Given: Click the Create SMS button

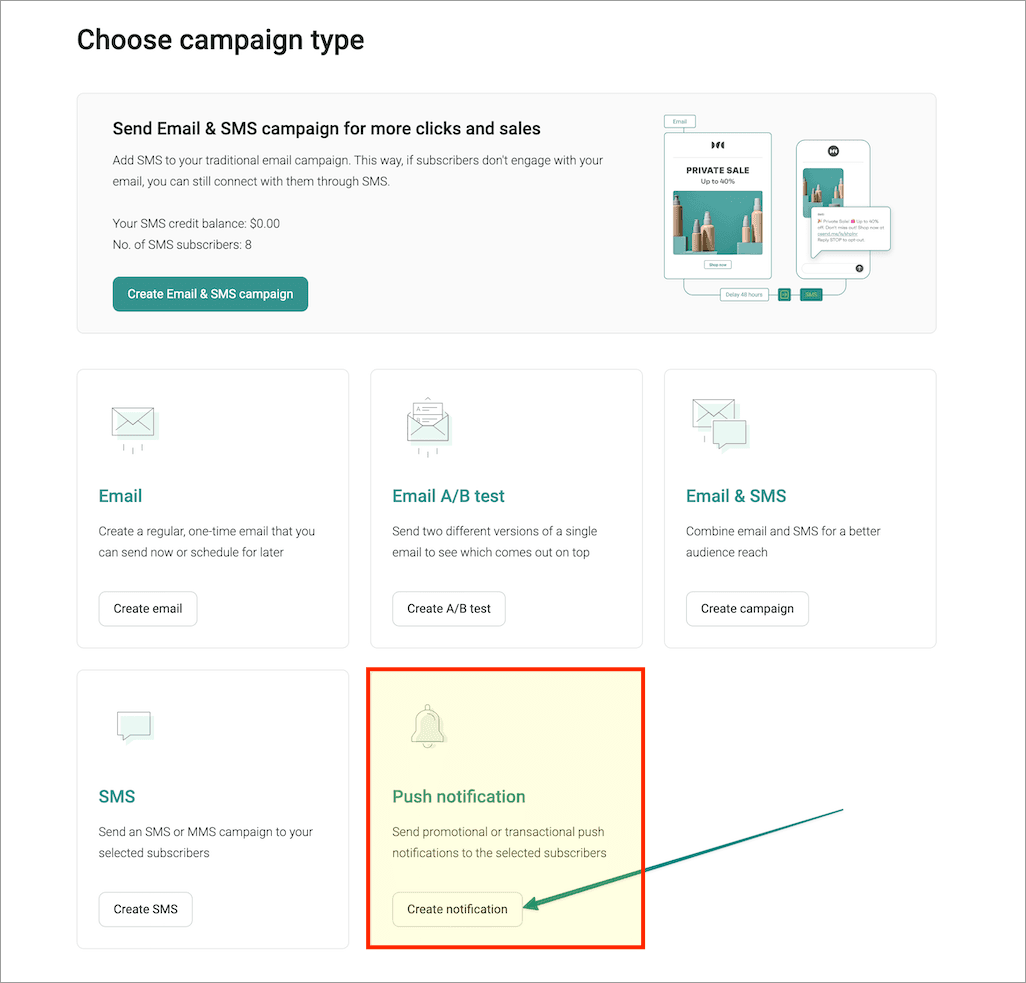Looking at the screenshot, I should (x=145, y=909).
